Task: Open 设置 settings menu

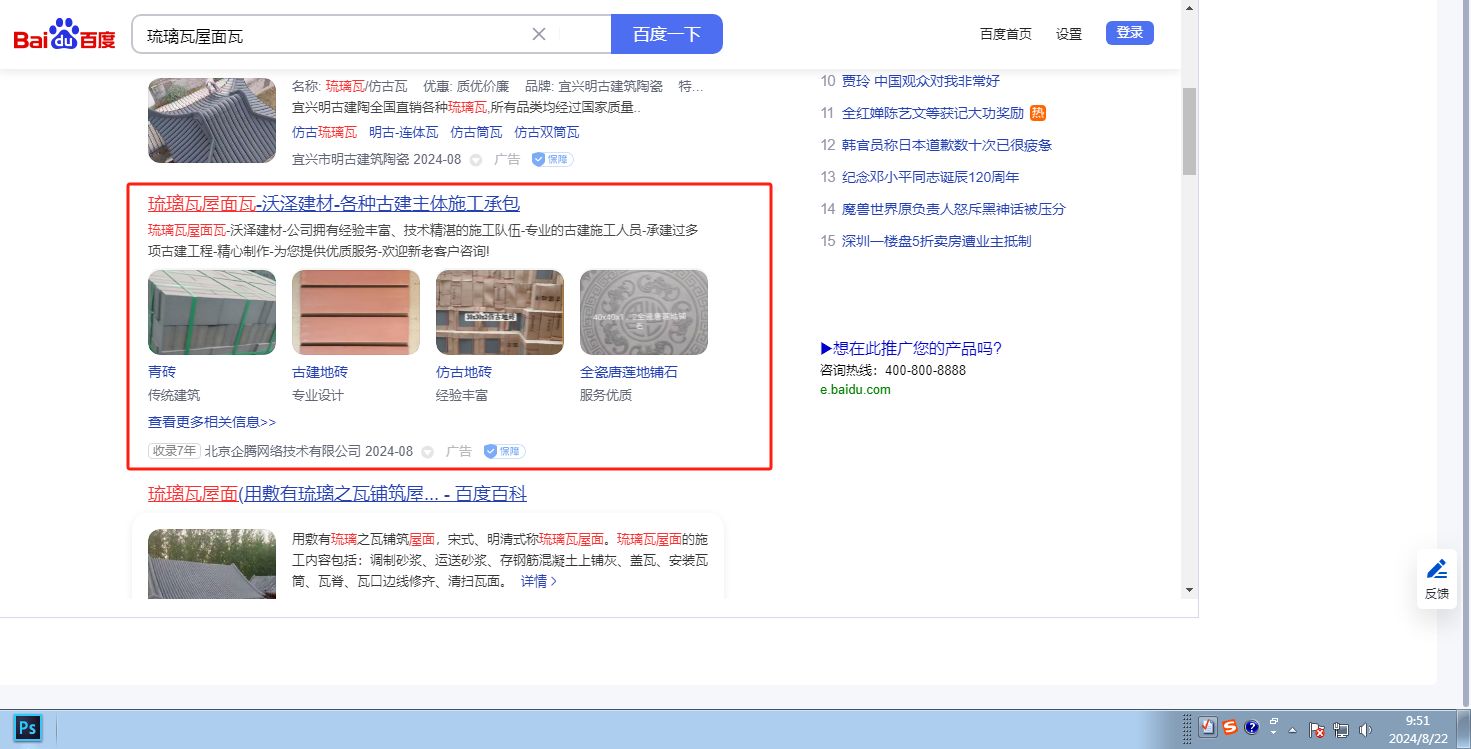Action: [x=1069, y=34]
